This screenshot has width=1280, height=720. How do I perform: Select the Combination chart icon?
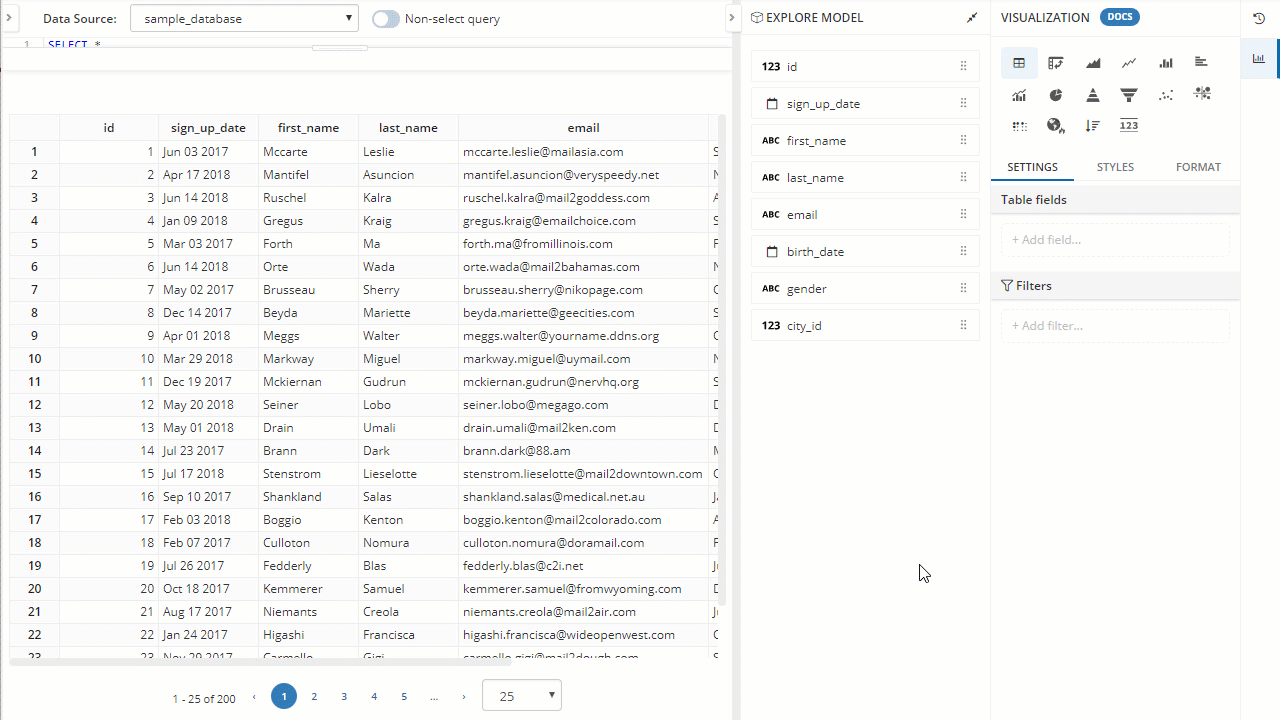click(x=1019, y=95)
